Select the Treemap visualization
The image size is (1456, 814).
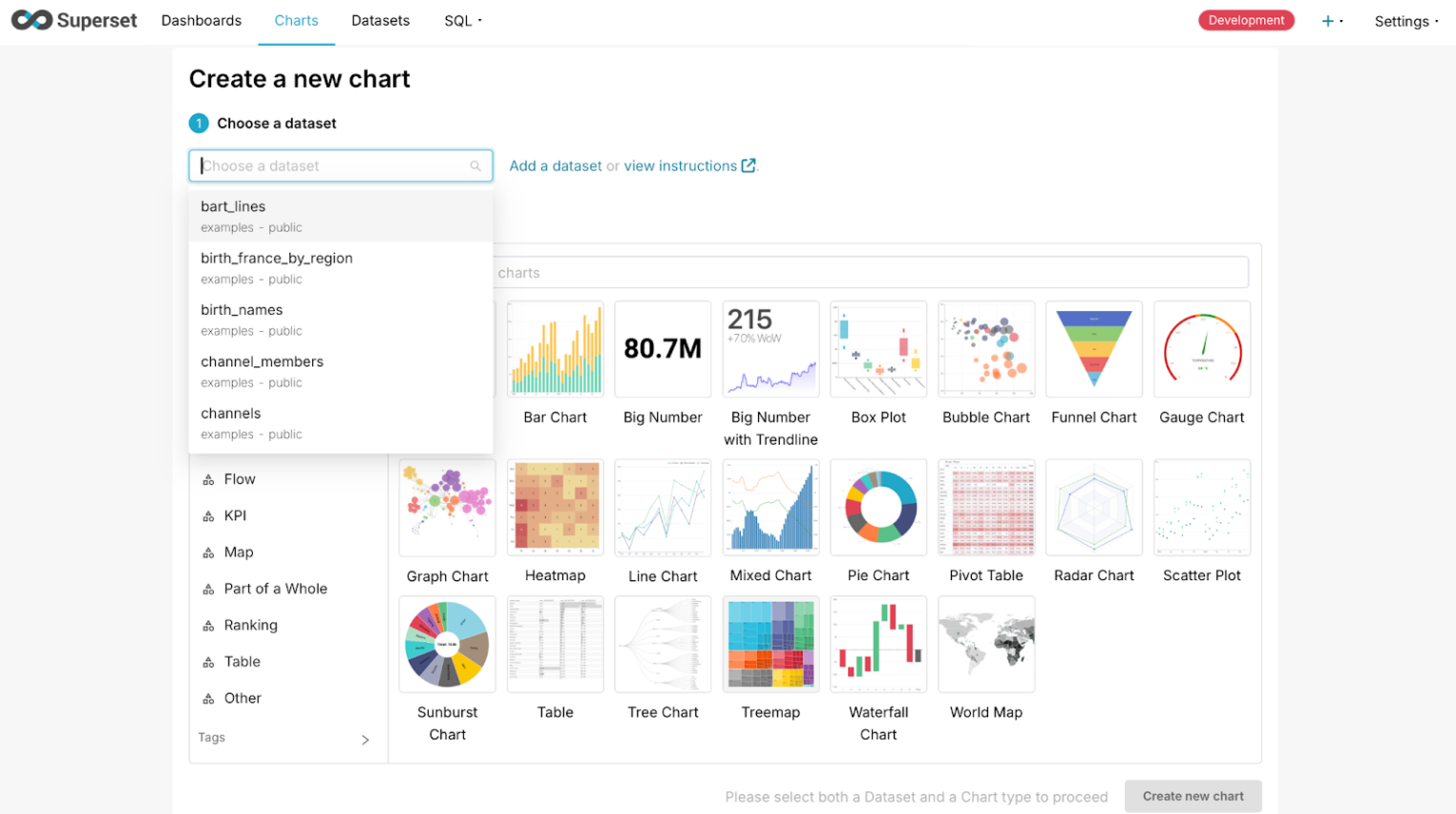tap(770, 644)
